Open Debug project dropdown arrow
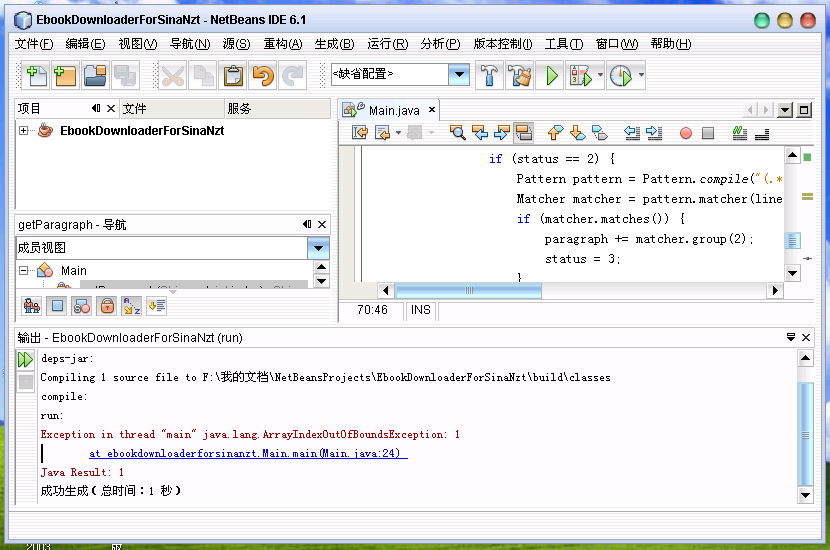The image size is (830, 550). coord(600,75)
